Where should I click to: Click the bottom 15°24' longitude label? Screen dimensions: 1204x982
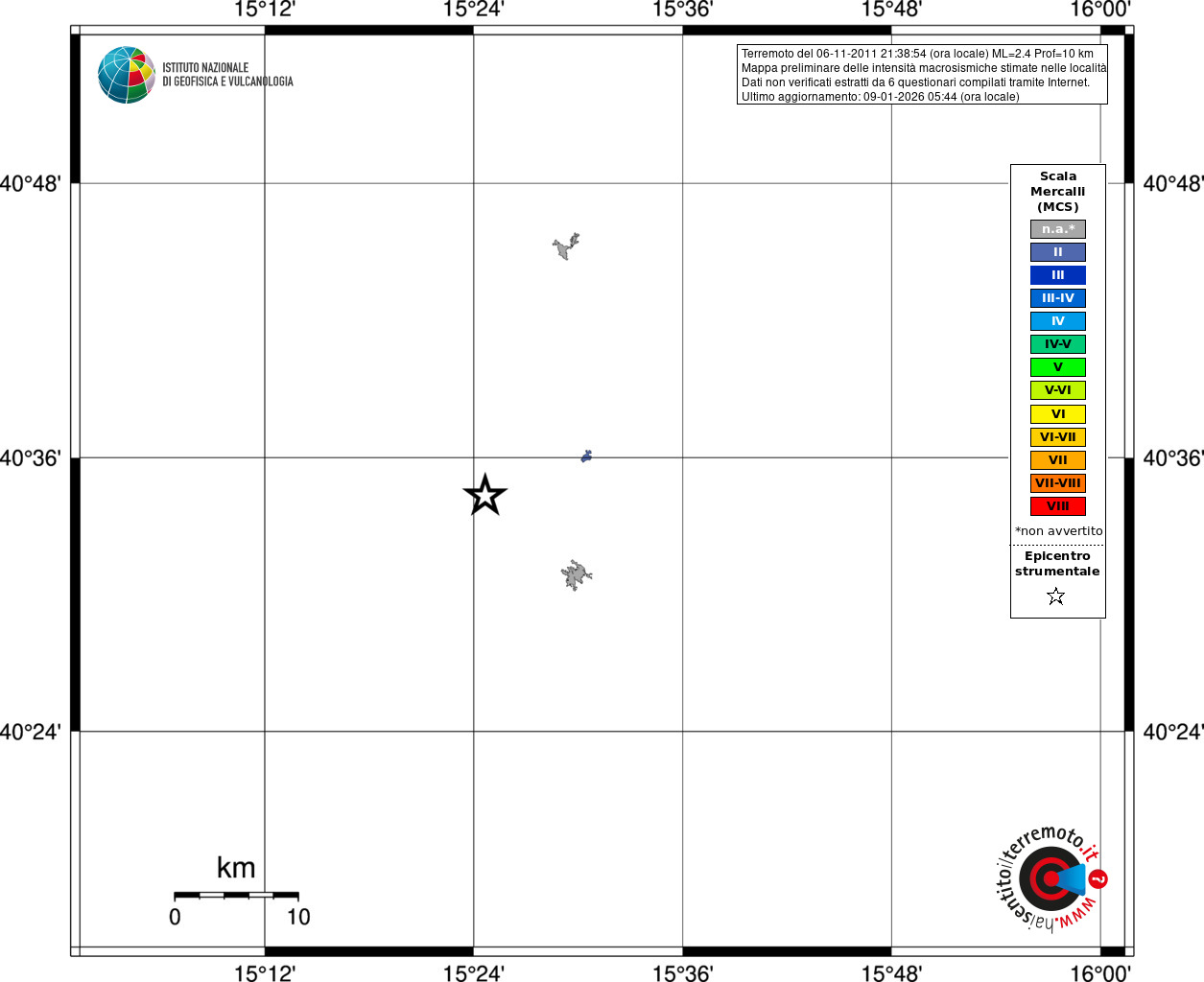click(x=474, y=973)
